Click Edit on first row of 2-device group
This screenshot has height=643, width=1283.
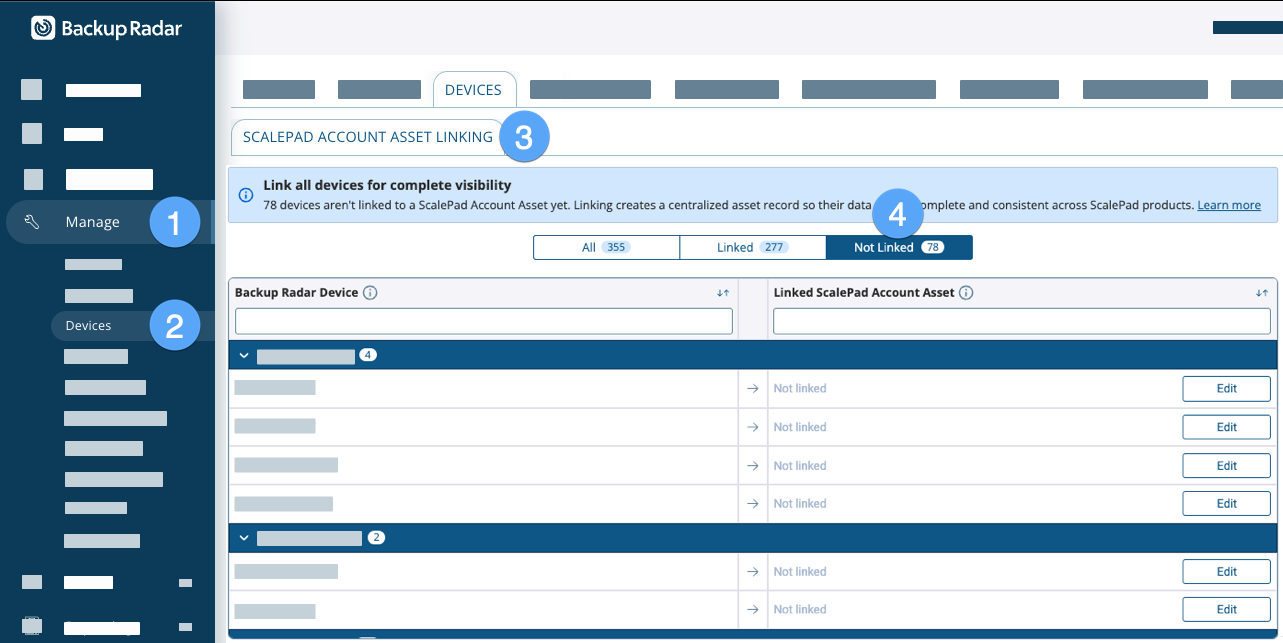coord(1227,572)
